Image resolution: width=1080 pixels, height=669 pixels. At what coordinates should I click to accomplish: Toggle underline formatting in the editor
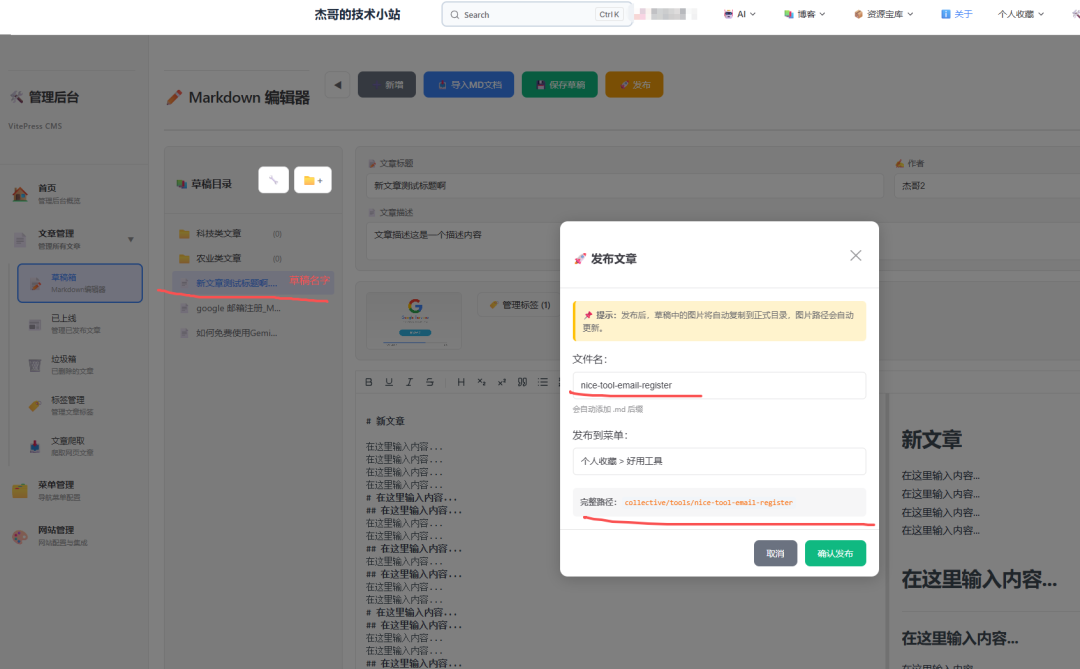click(x=389, y=382)
